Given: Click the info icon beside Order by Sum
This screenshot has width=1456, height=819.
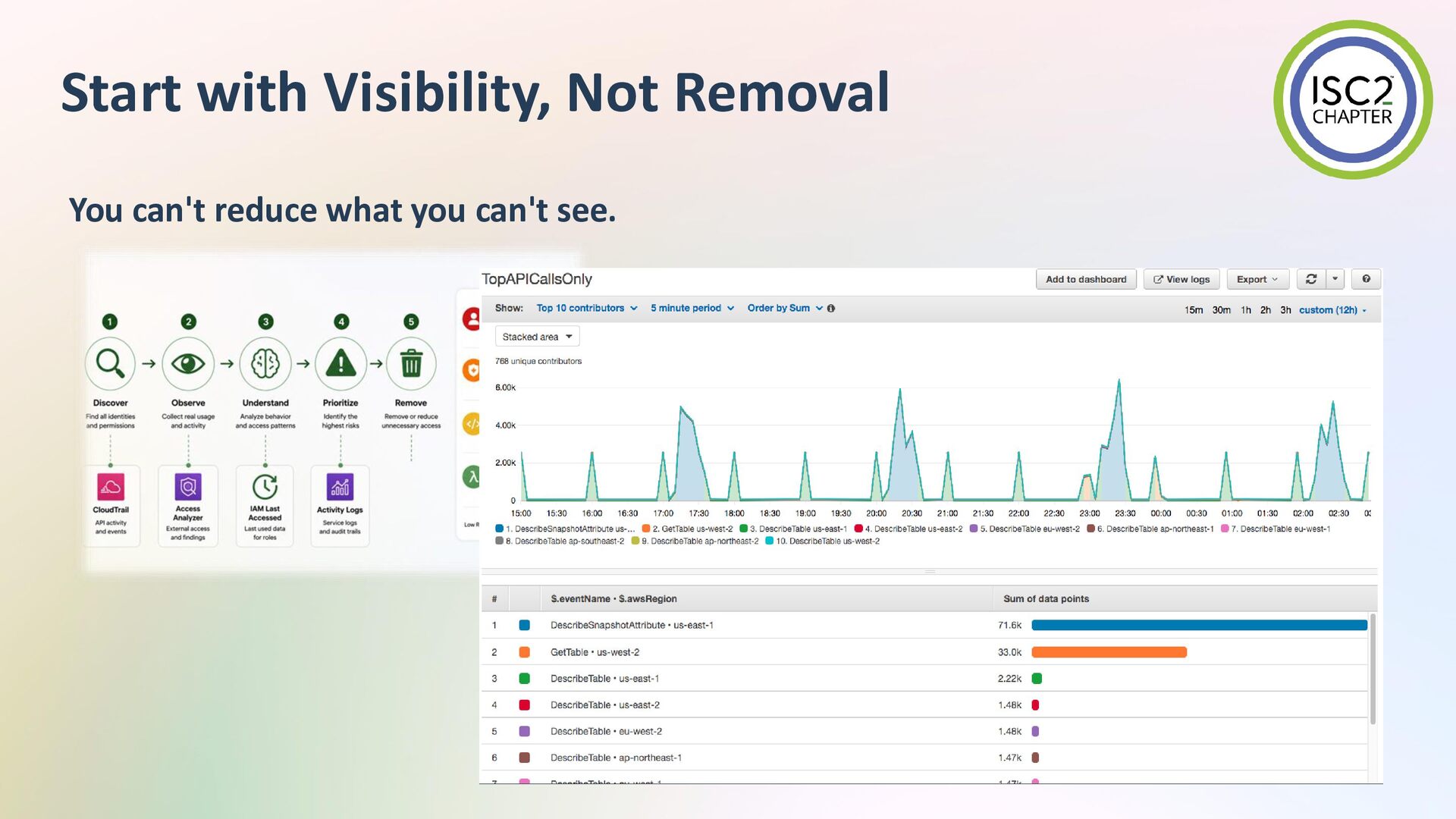Looking at the screenshot, I should pyautogui.click(x=831, y=309).
